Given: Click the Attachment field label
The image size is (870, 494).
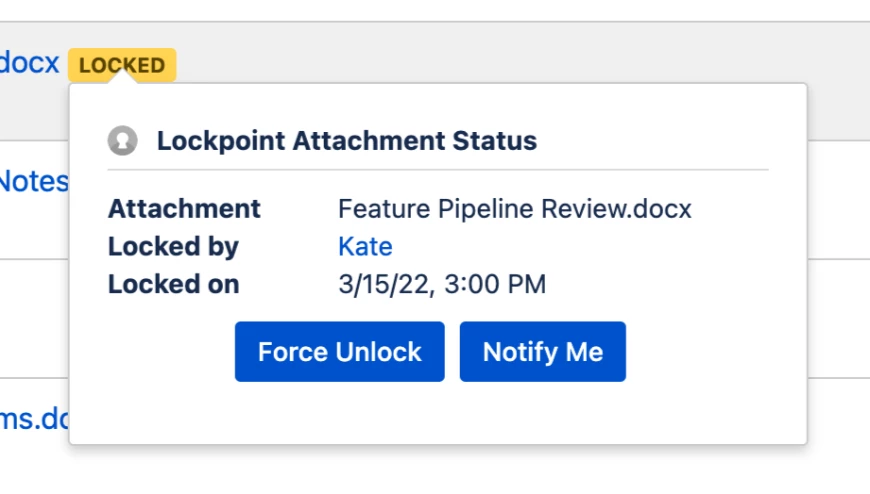Looking at the screenshot, I should [x=184, y=209].
